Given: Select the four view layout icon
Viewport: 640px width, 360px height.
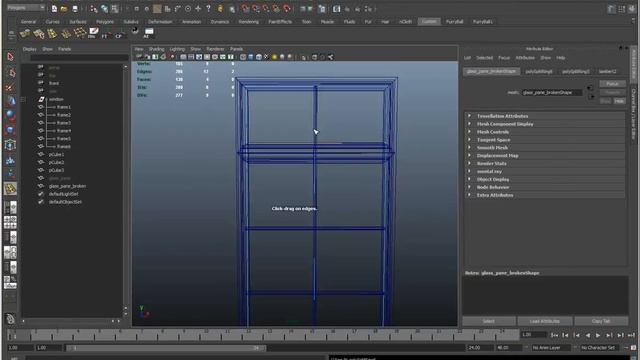Looking at the screenshot, I should point(10,222).
